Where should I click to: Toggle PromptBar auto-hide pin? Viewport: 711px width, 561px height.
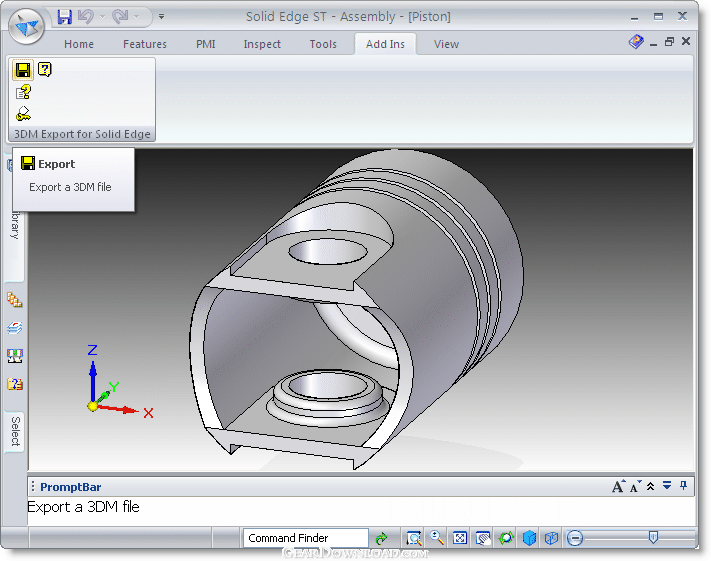[683, 486]
